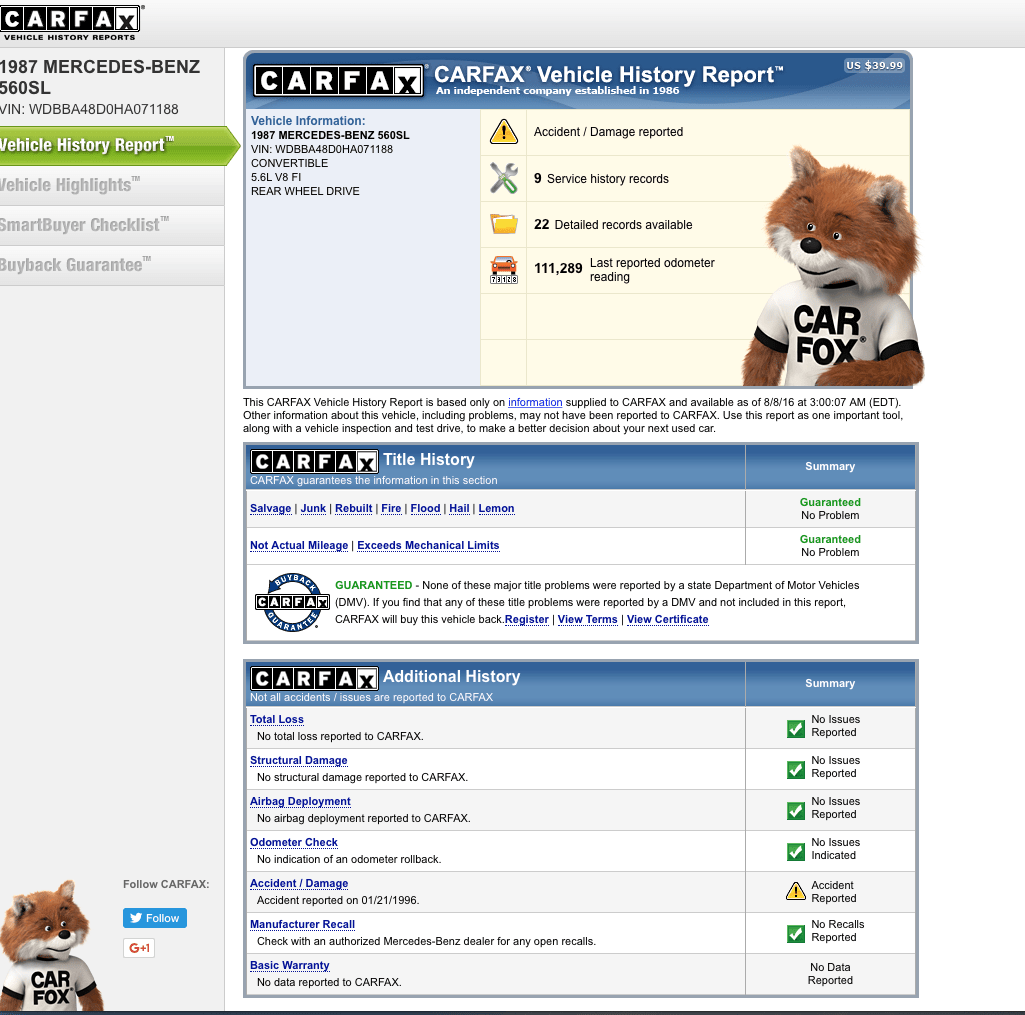Click 'Guaranteed No Problem' in Salvage row
This screenshot has height=1015, width=1025.
(x=830, y=509)
